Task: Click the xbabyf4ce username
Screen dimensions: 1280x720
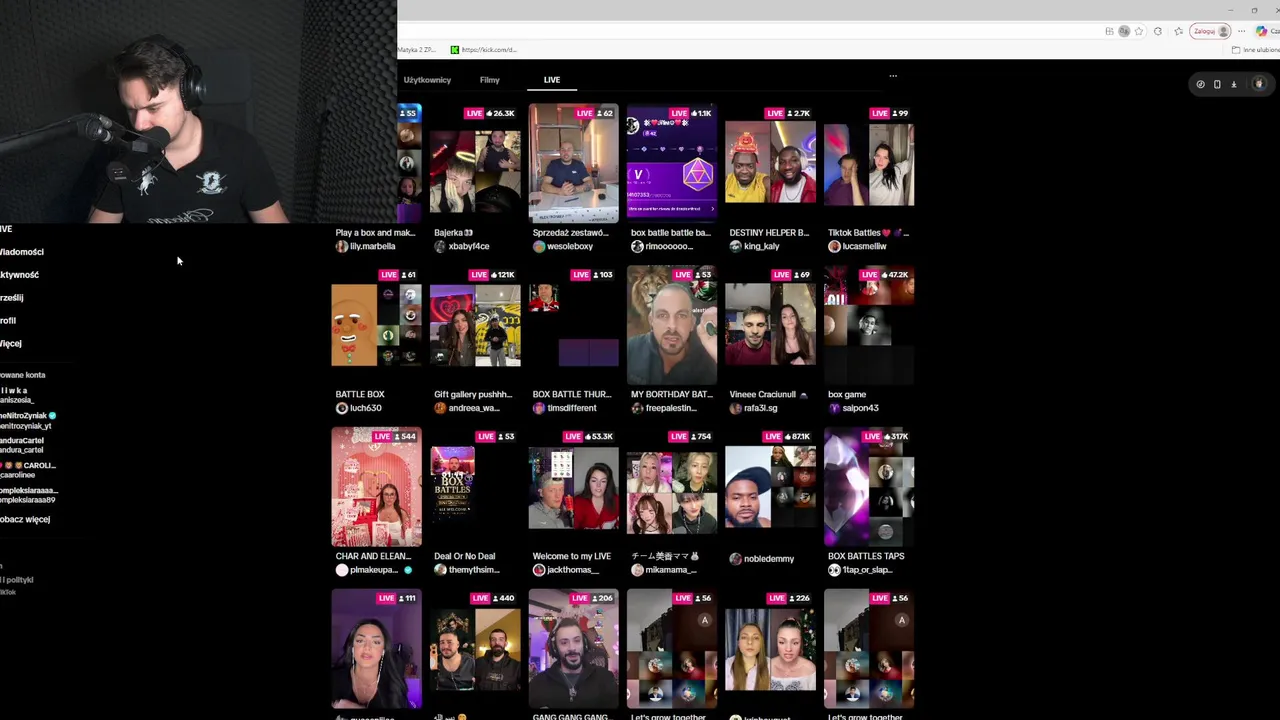Action: (x=469, y=246)
